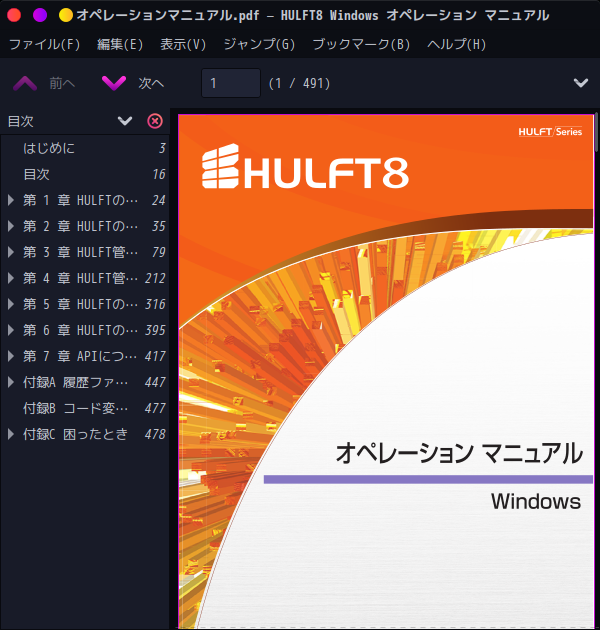The height and width of the screenshot is (630, 600).
Task: Click page number 447 in outline
Action: 155,382
